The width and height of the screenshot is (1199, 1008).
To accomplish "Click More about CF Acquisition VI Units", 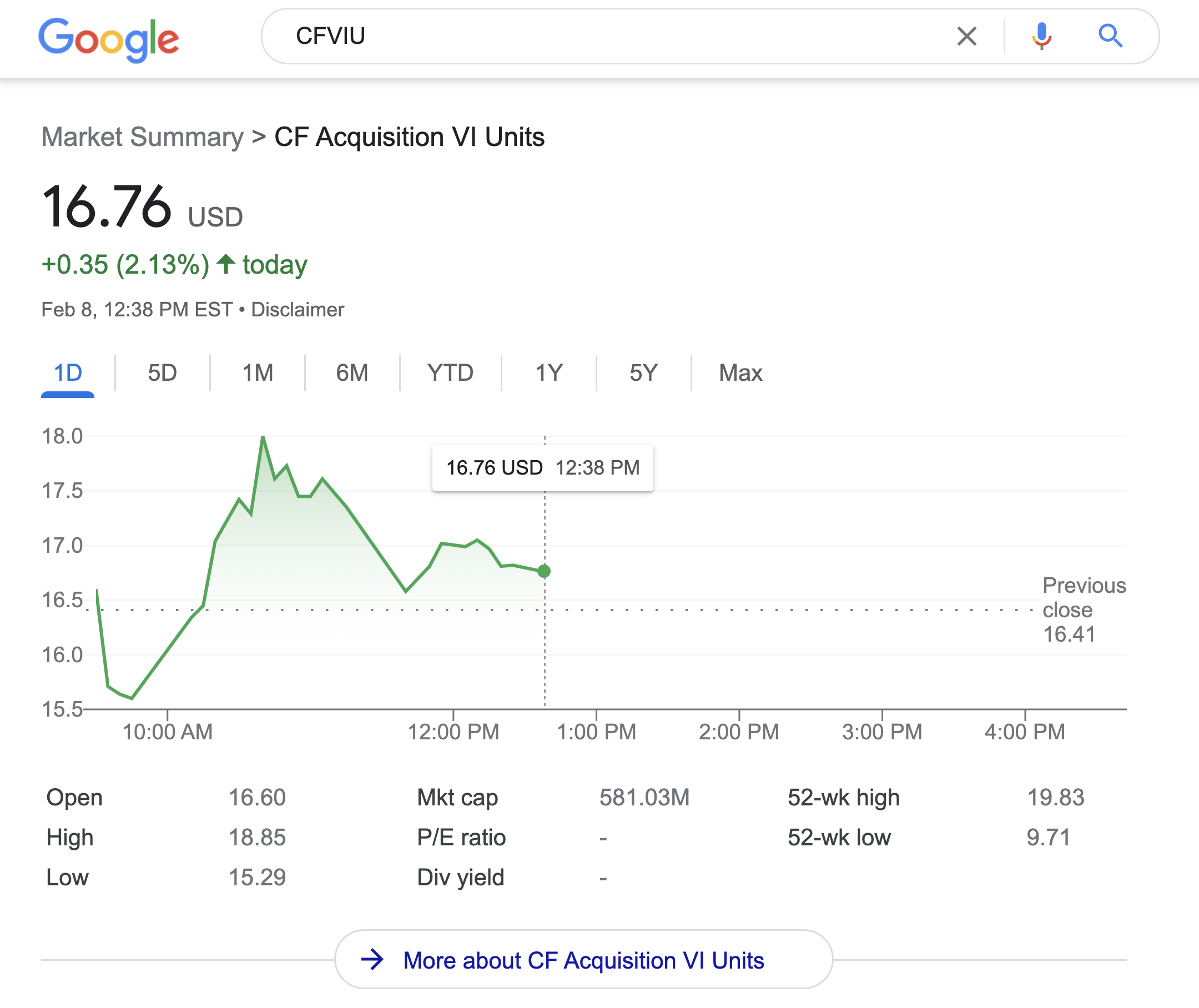I will 583,960.
